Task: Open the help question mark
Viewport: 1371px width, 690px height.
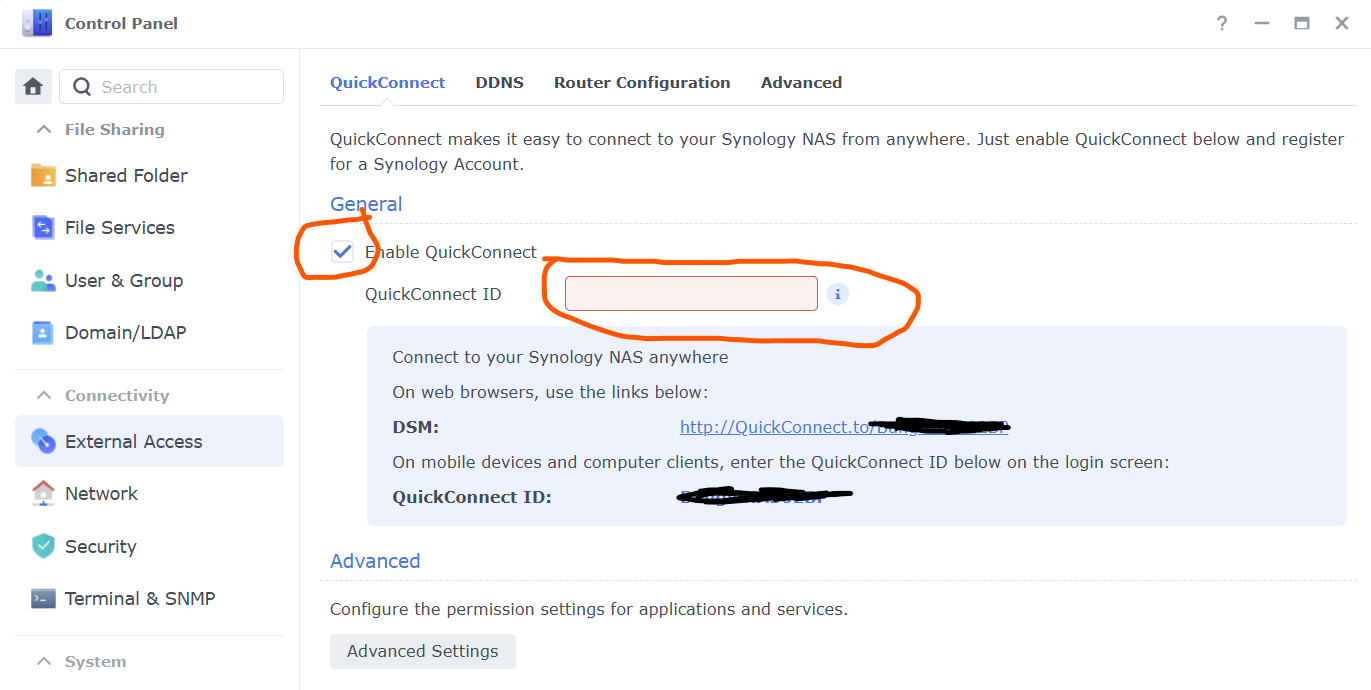Action: (x=1222, y=23)
